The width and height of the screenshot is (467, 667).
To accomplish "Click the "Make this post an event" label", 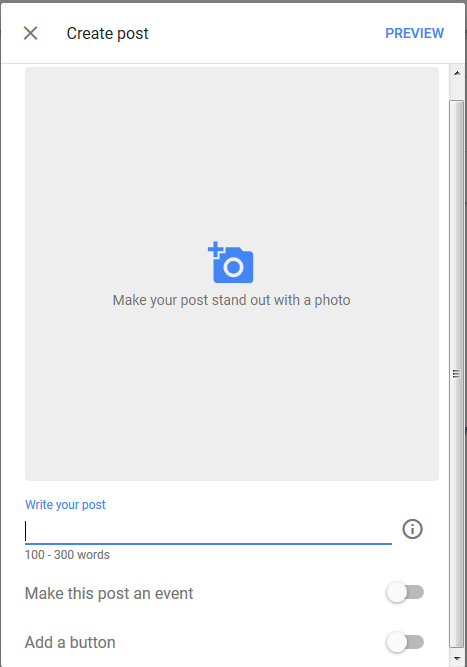I will (109, 593).
